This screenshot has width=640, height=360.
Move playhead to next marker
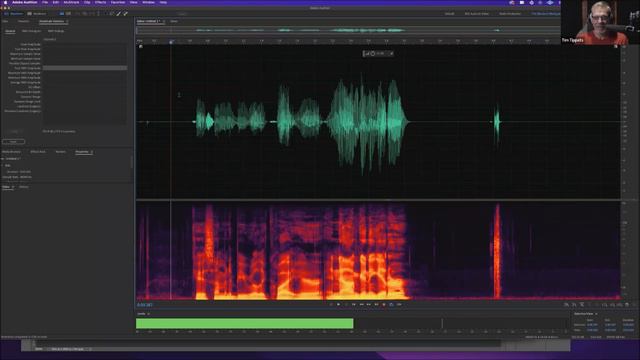[376, 304]
